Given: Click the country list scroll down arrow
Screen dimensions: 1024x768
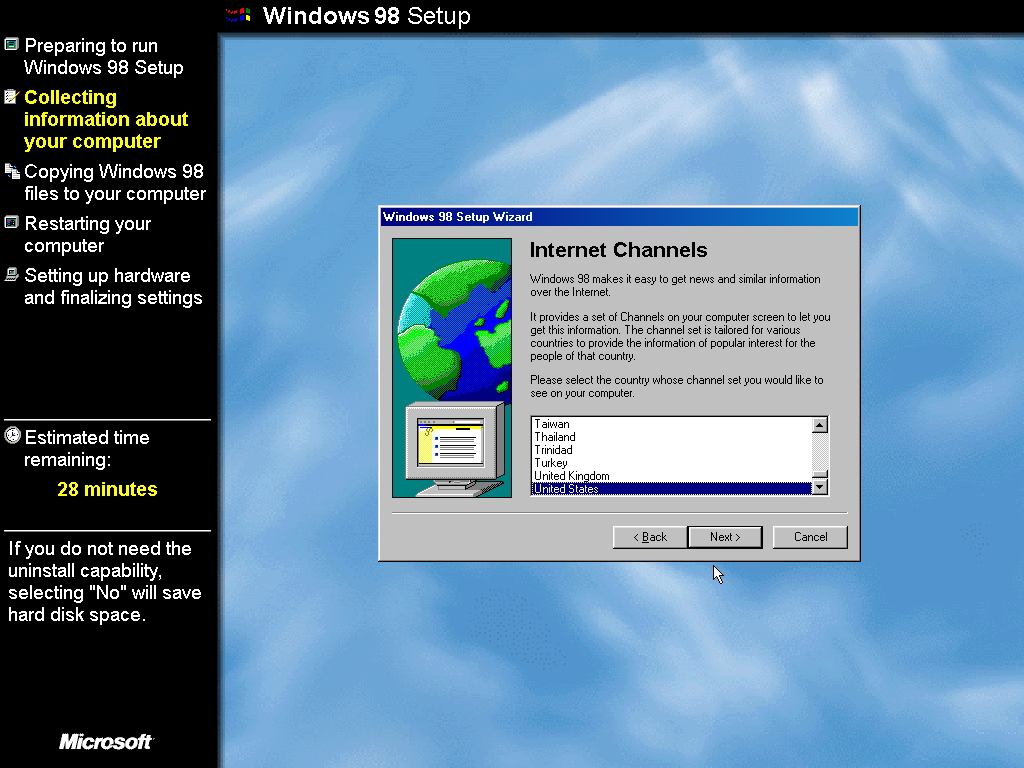Looking at the screenshot, I should tap(820, 487).
